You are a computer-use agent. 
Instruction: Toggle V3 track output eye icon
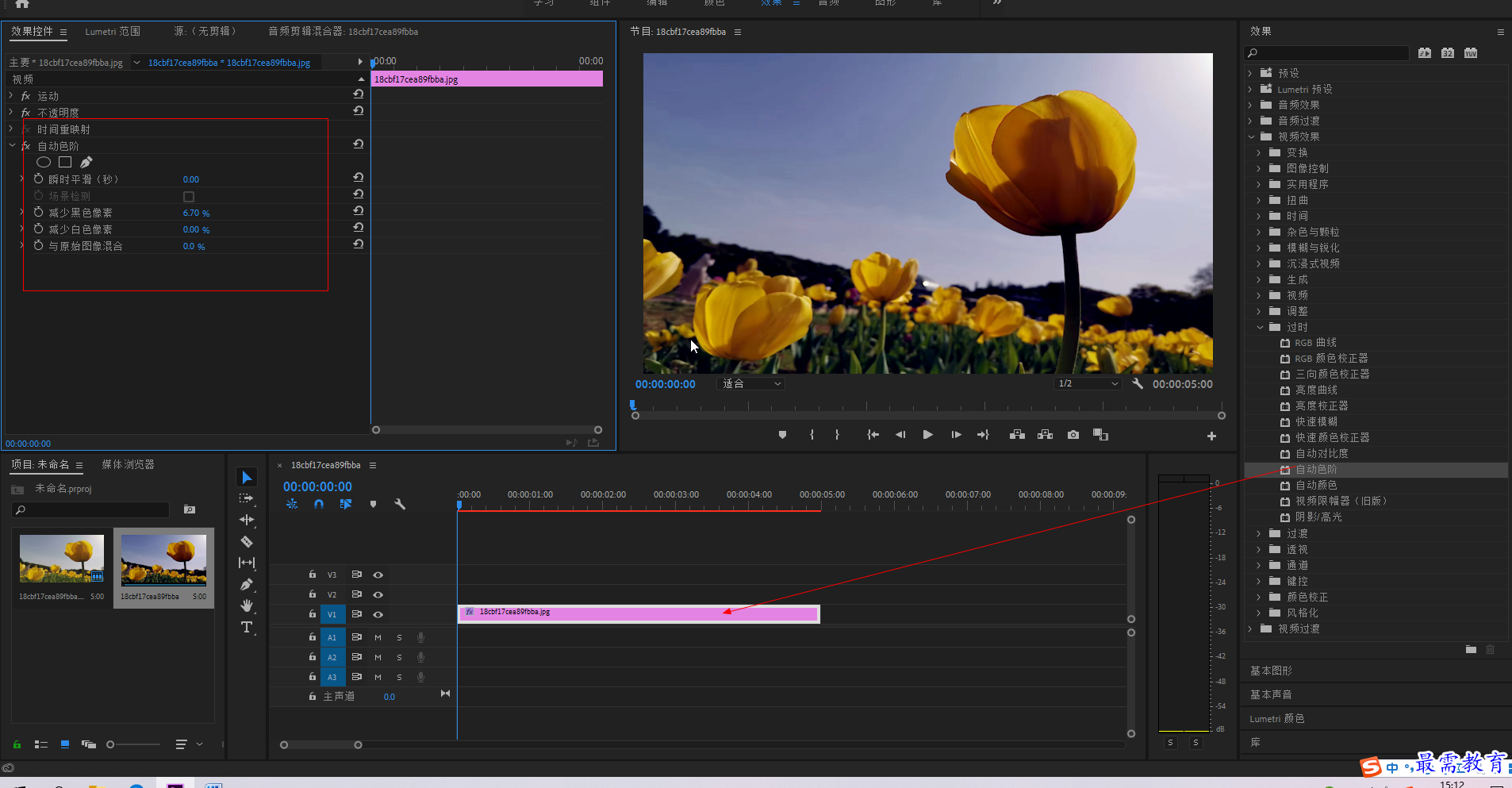pos(378,575)
